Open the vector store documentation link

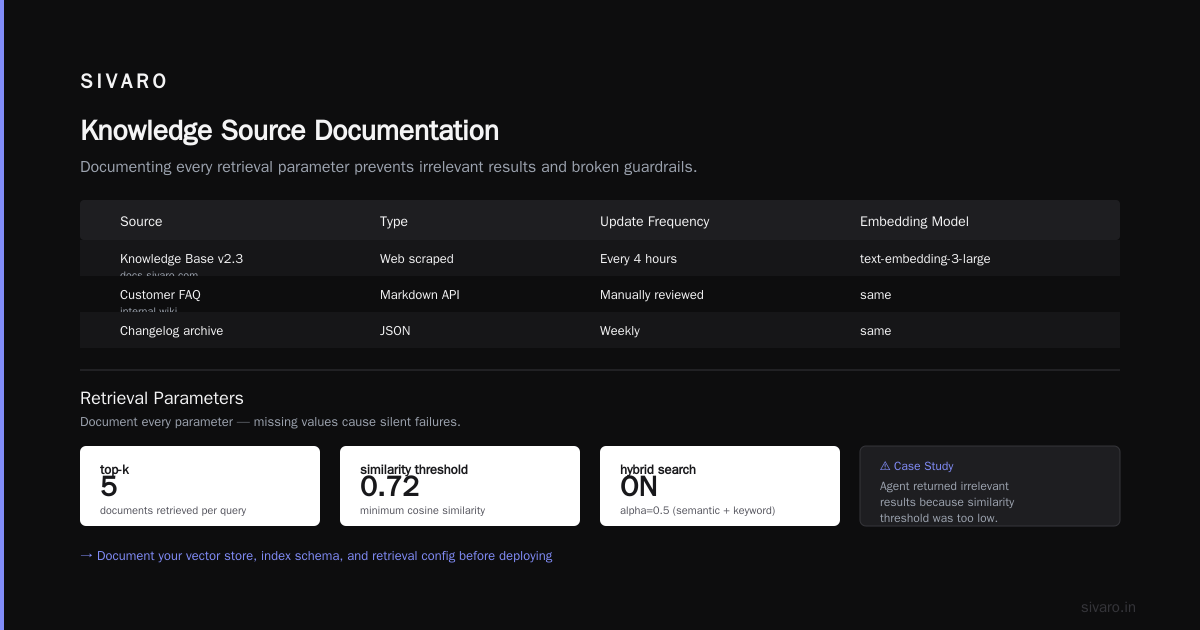(324, 555)
